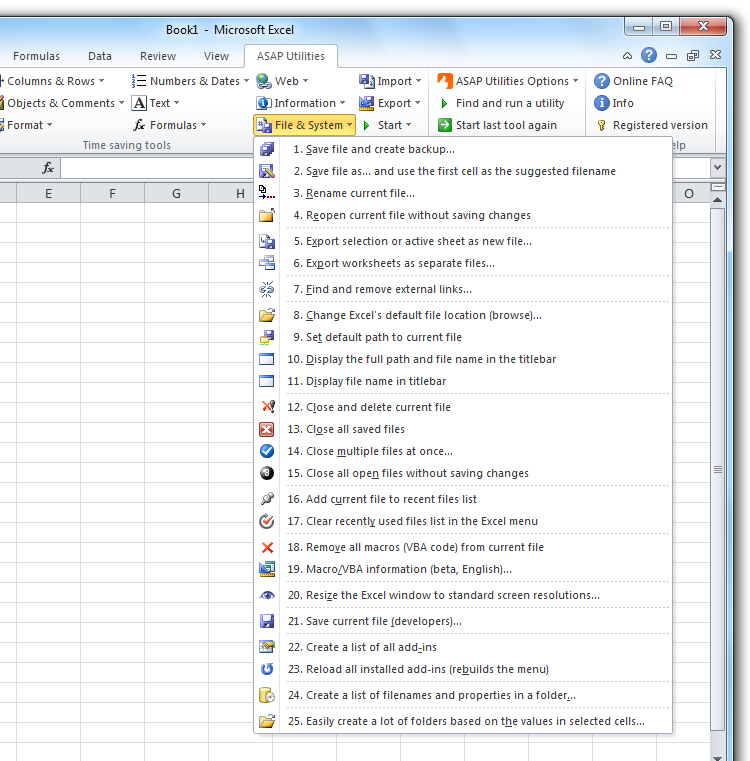Expand the Import dropdown
Image resolution: width=750 pixels, height=761 pixels.
tap(390, 81)
